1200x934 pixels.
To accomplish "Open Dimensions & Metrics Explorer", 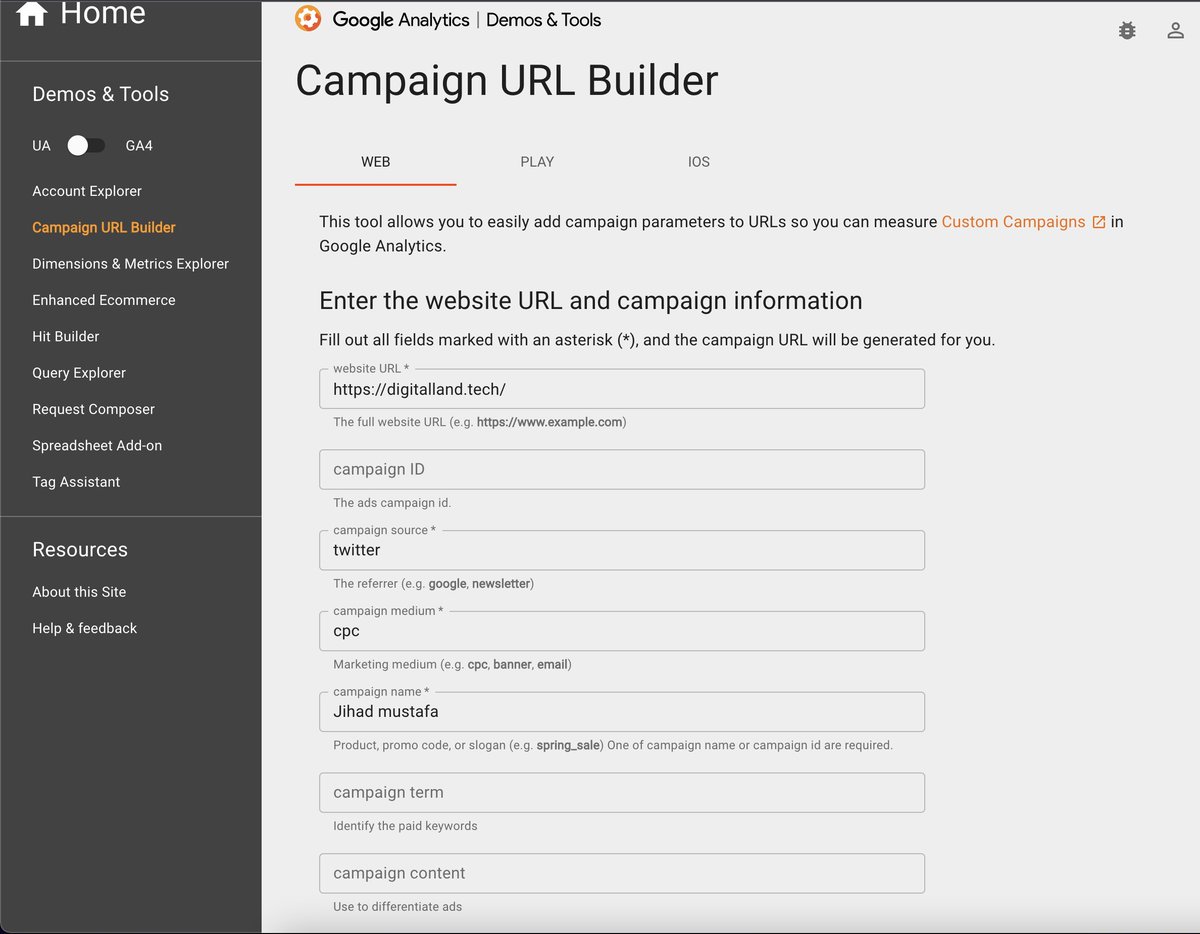I will [130, 264].
